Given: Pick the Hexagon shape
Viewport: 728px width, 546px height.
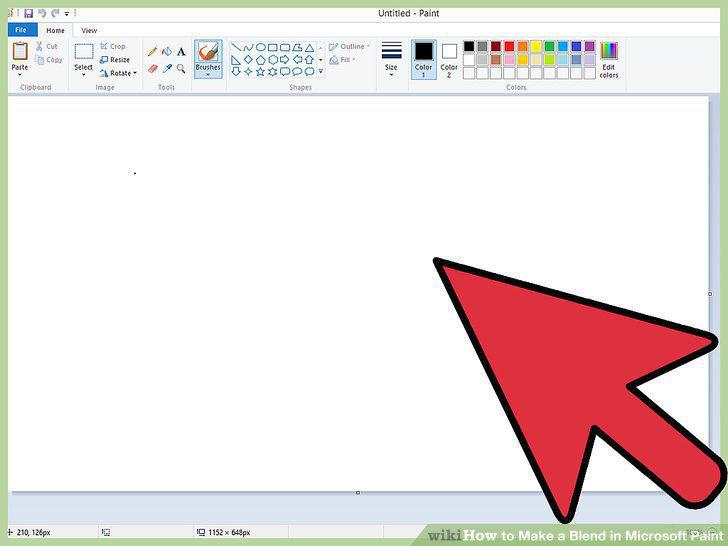Looking at the screenshot, I should (273, 60).
